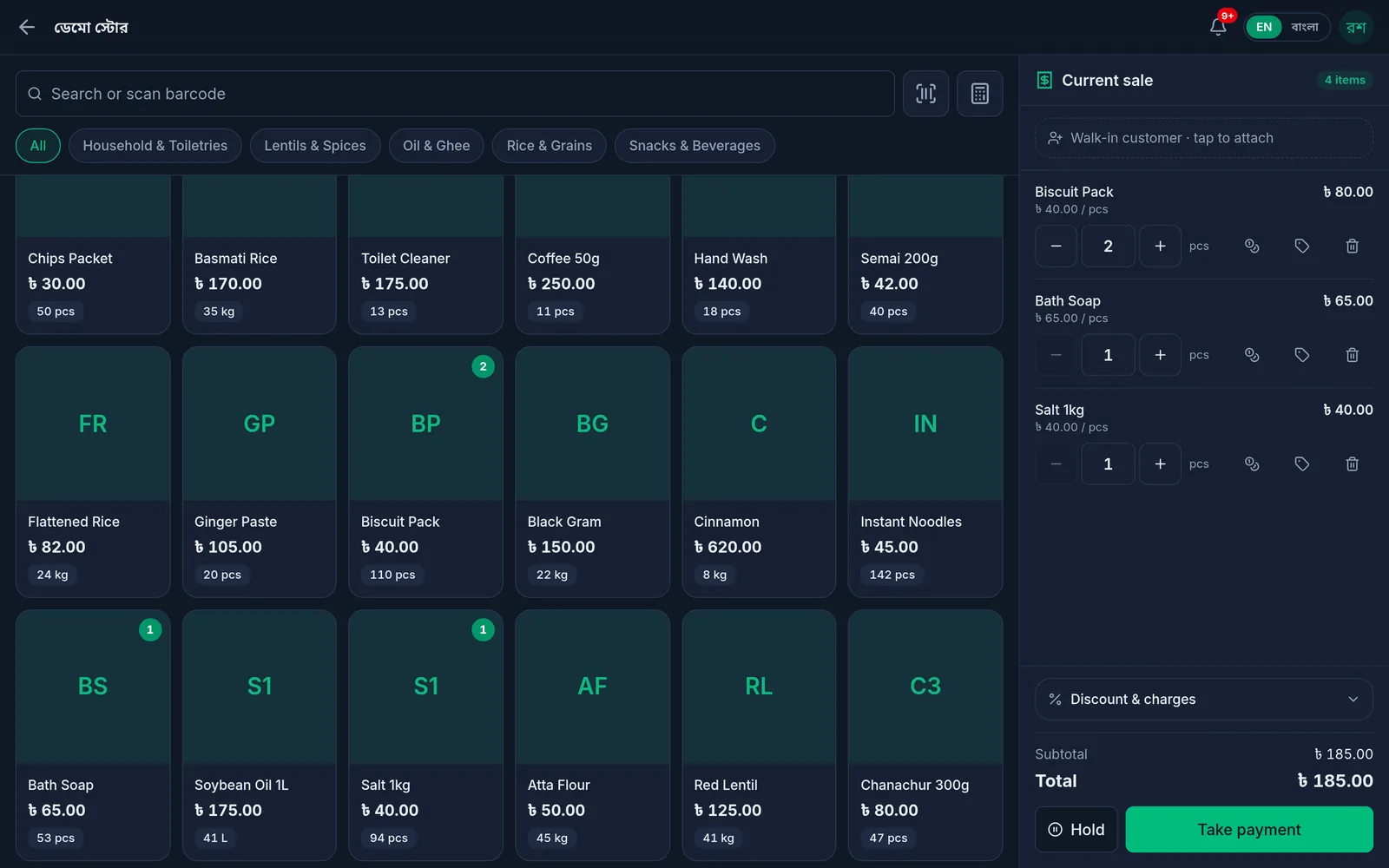Viewport: 1389px width, 868px height.
Task: Switch language to বাংলা
Action: click(x=1305, y=27)
